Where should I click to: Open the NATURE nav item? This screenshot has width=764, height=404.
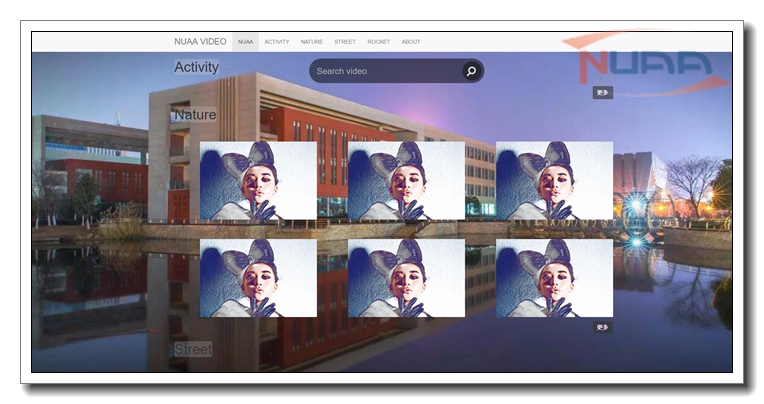click(312, 42)
